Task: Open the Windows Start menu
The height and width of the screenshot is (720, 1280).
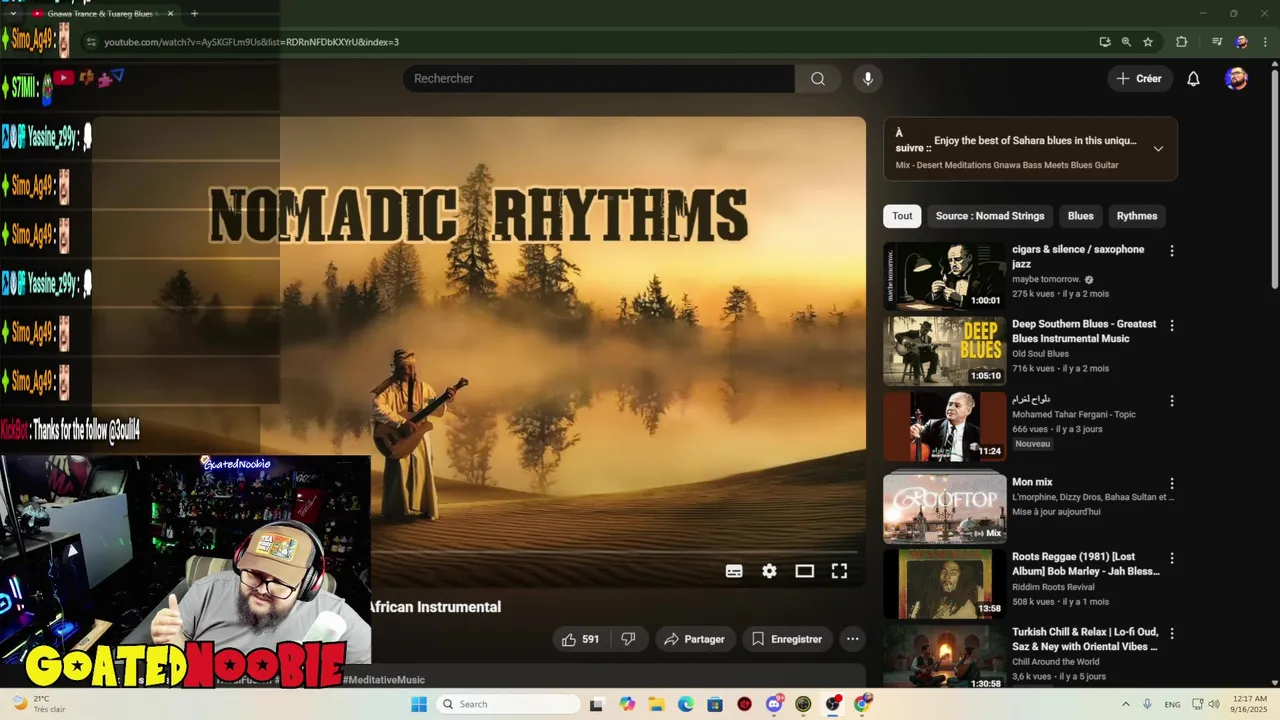Action: 419,704
